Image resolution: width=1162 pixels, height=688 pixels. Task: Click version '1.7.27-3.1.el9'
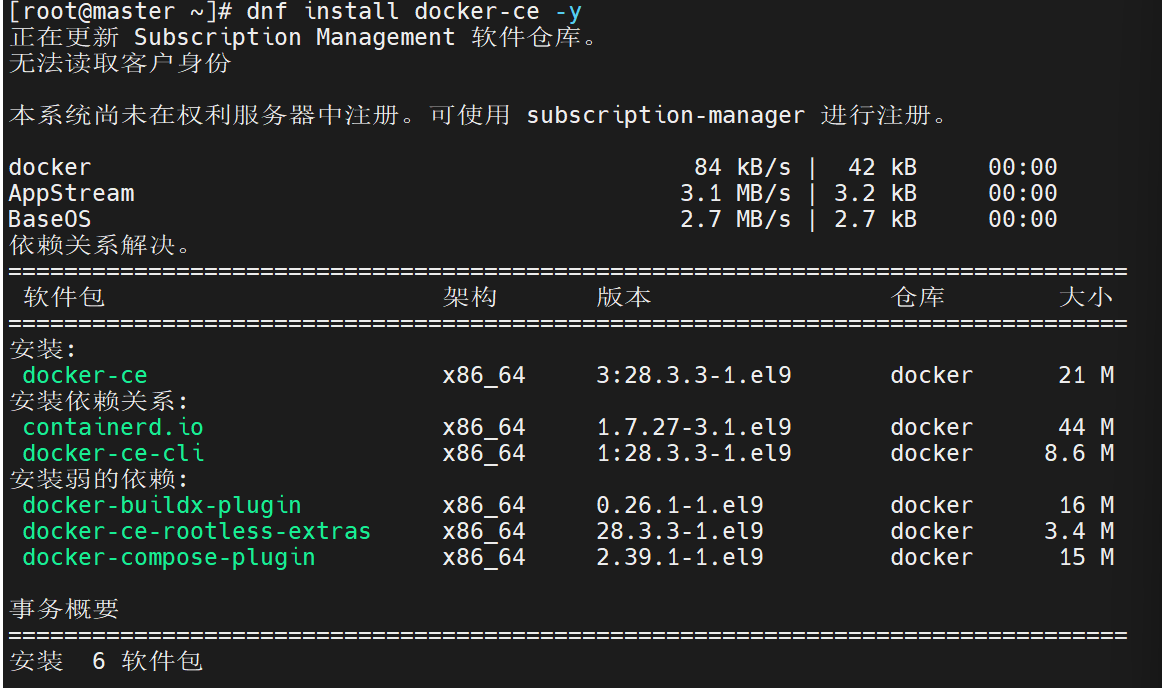click(x=694, y=427)
